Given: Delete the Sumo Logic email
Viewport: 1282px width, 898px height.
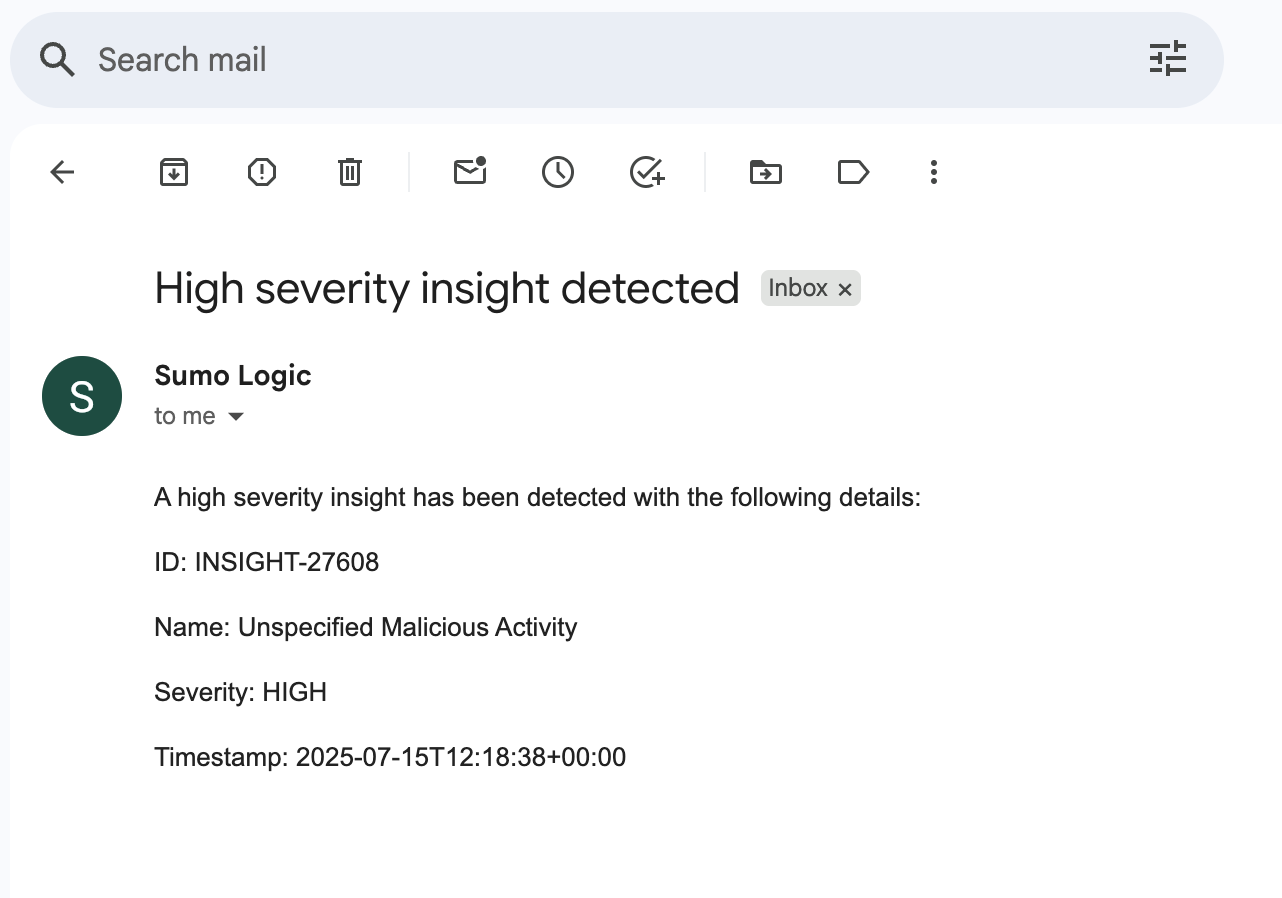Looking at the screenshot, I should pos(349,172).
